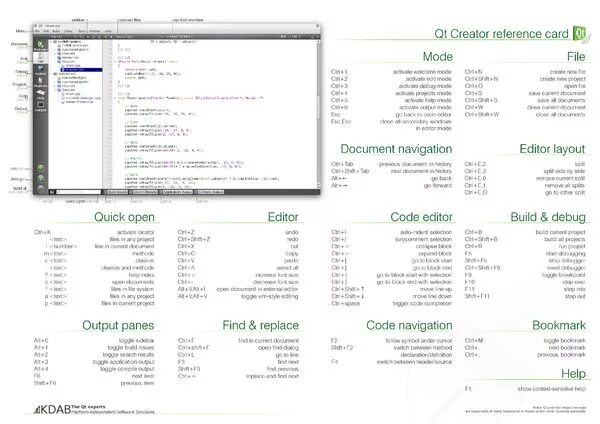Collapse the second project root in the tree
The image size is (600, 424).
click(51, 74)
